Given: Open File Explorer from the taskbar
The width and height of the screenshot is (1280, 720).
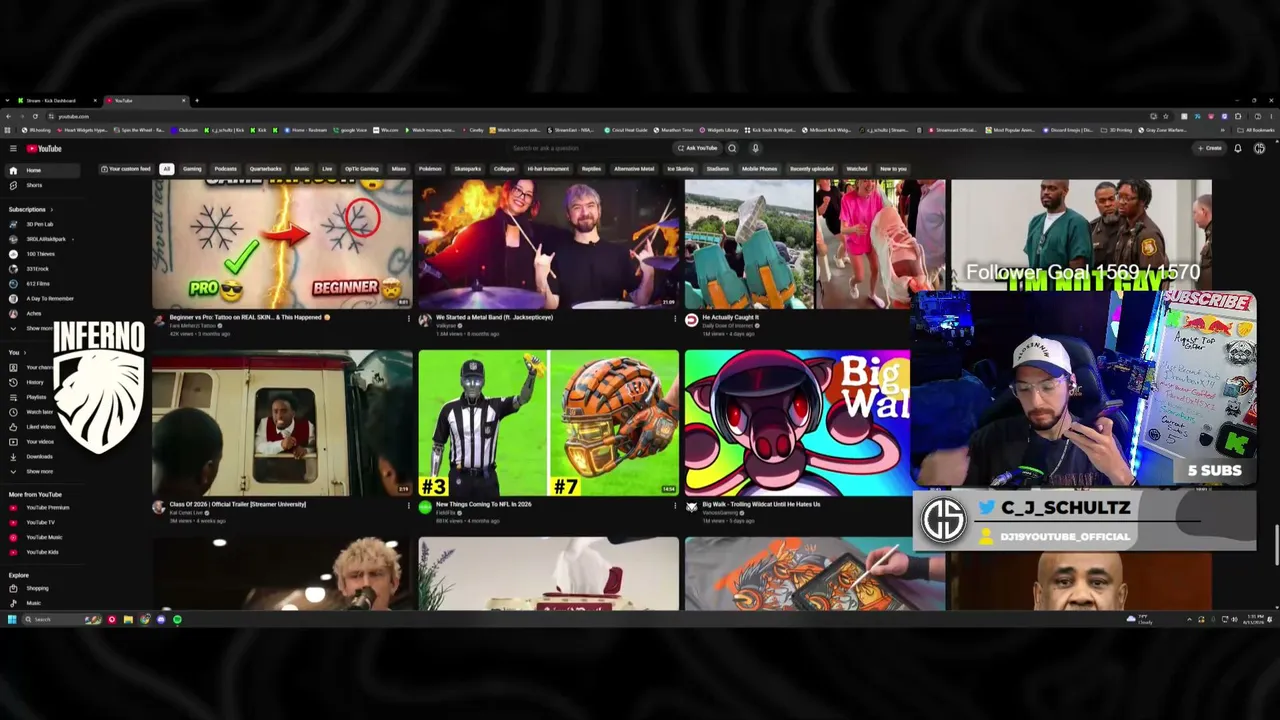Looking at the screenshot, I should (x=128, y=620).
